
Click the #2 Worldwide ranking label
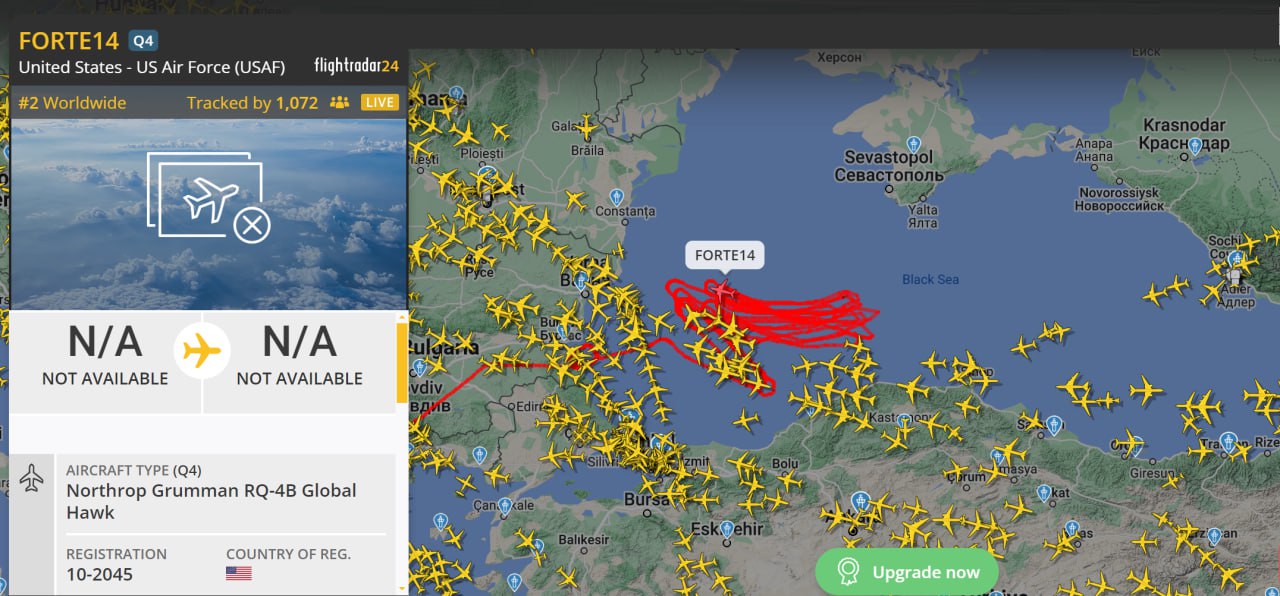(x=72, y=103)
